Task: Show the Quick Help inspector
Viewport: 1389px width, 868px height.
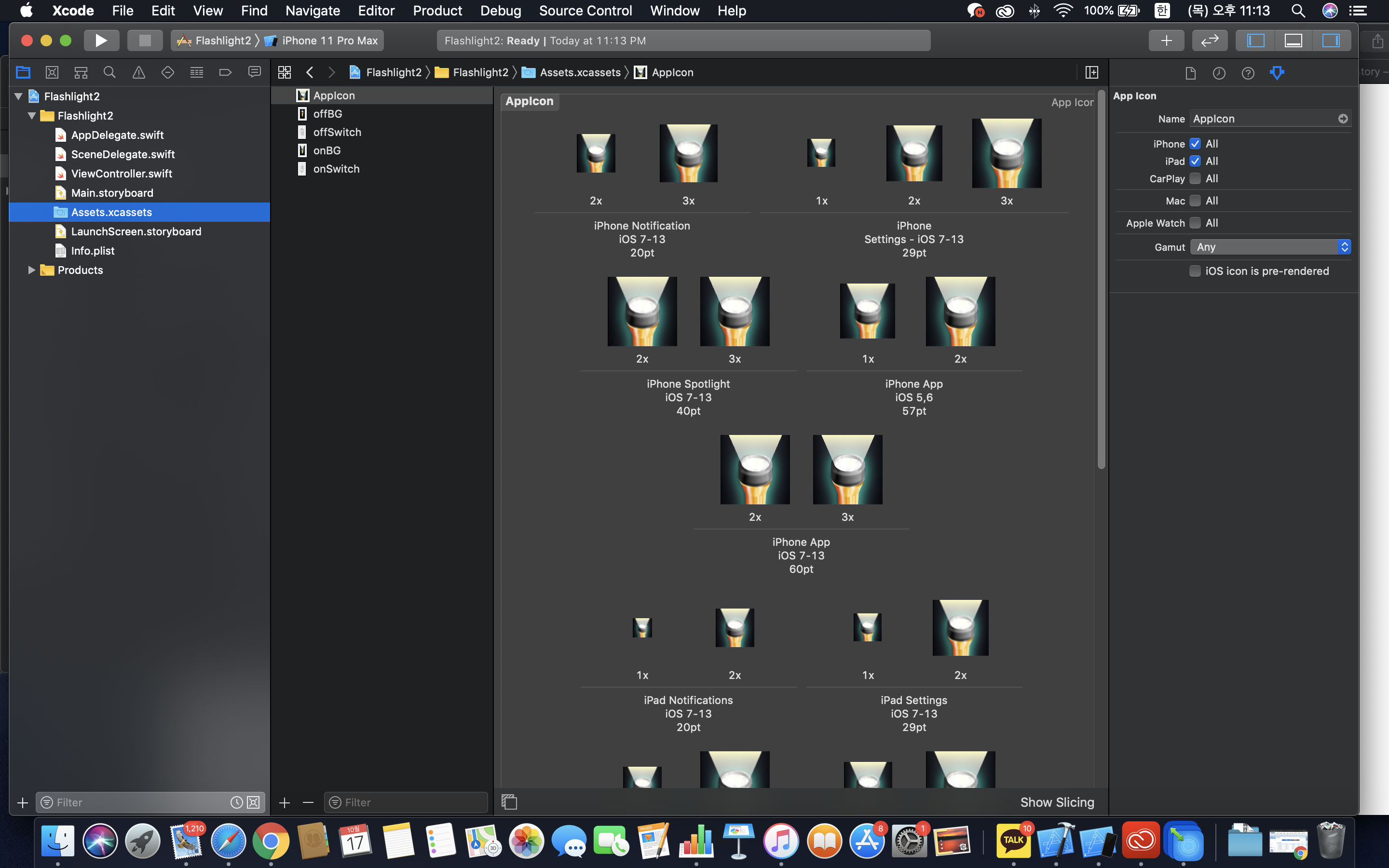Action: pos(1248,73)
